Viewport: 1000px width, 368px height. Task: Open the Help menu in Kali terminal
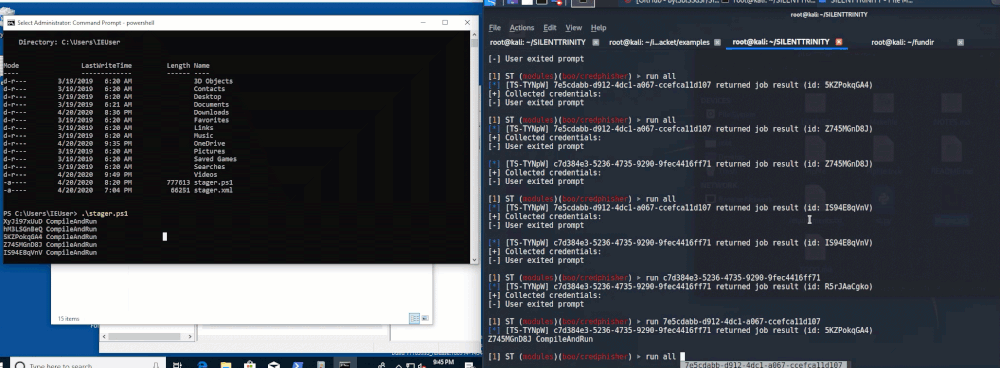[x=598, y=28]
